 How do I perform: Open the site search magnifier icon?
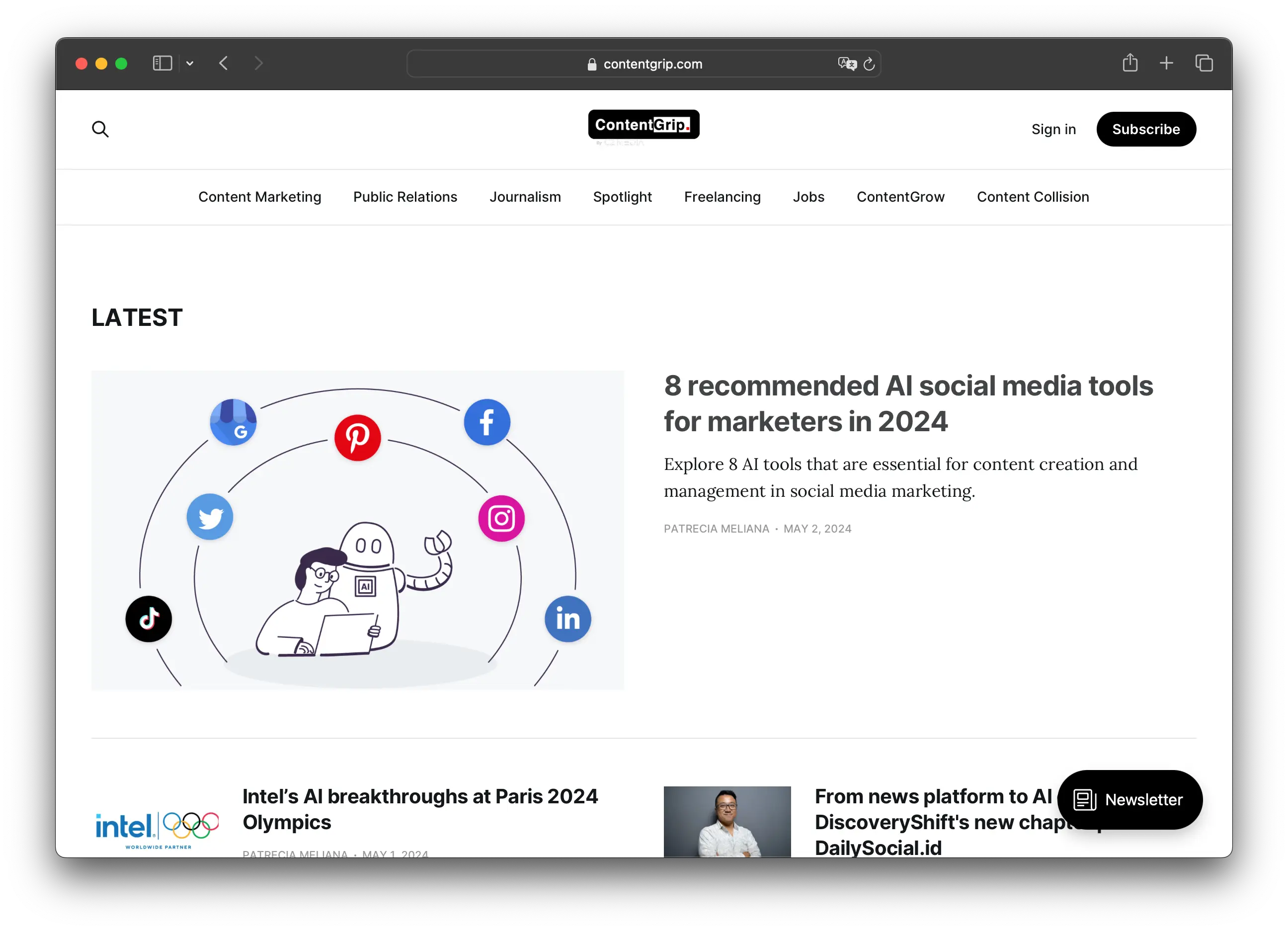click(100, 130)
